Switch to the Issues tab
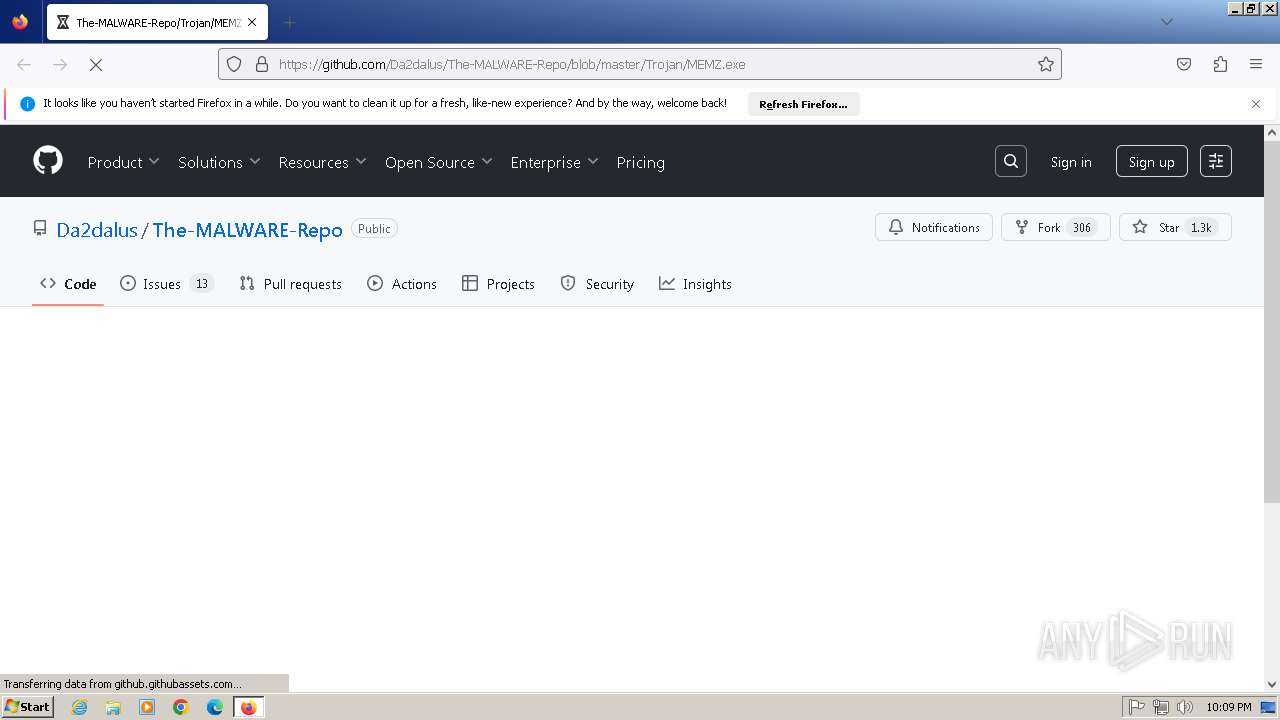The height and width of the screenshot is (720, 1280). coord(167,284)
